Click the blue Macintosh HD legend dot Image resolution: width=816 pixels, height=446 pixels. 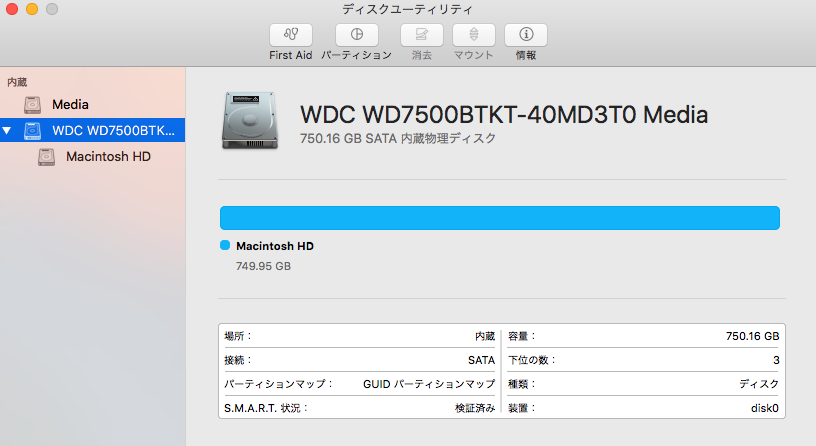click(x=225, y=245)
